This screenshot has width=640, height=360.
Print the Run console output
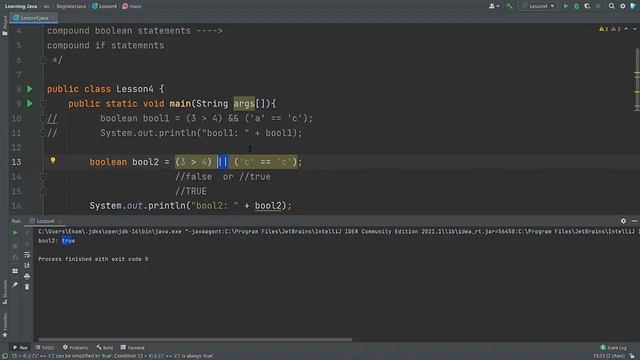(x=27, y=276)
